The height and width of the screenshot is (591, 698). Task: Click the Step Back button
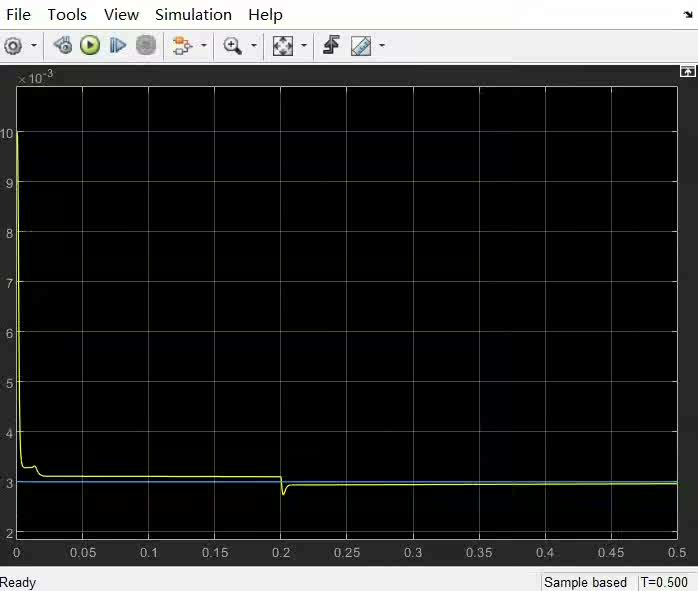coord(63,45)
